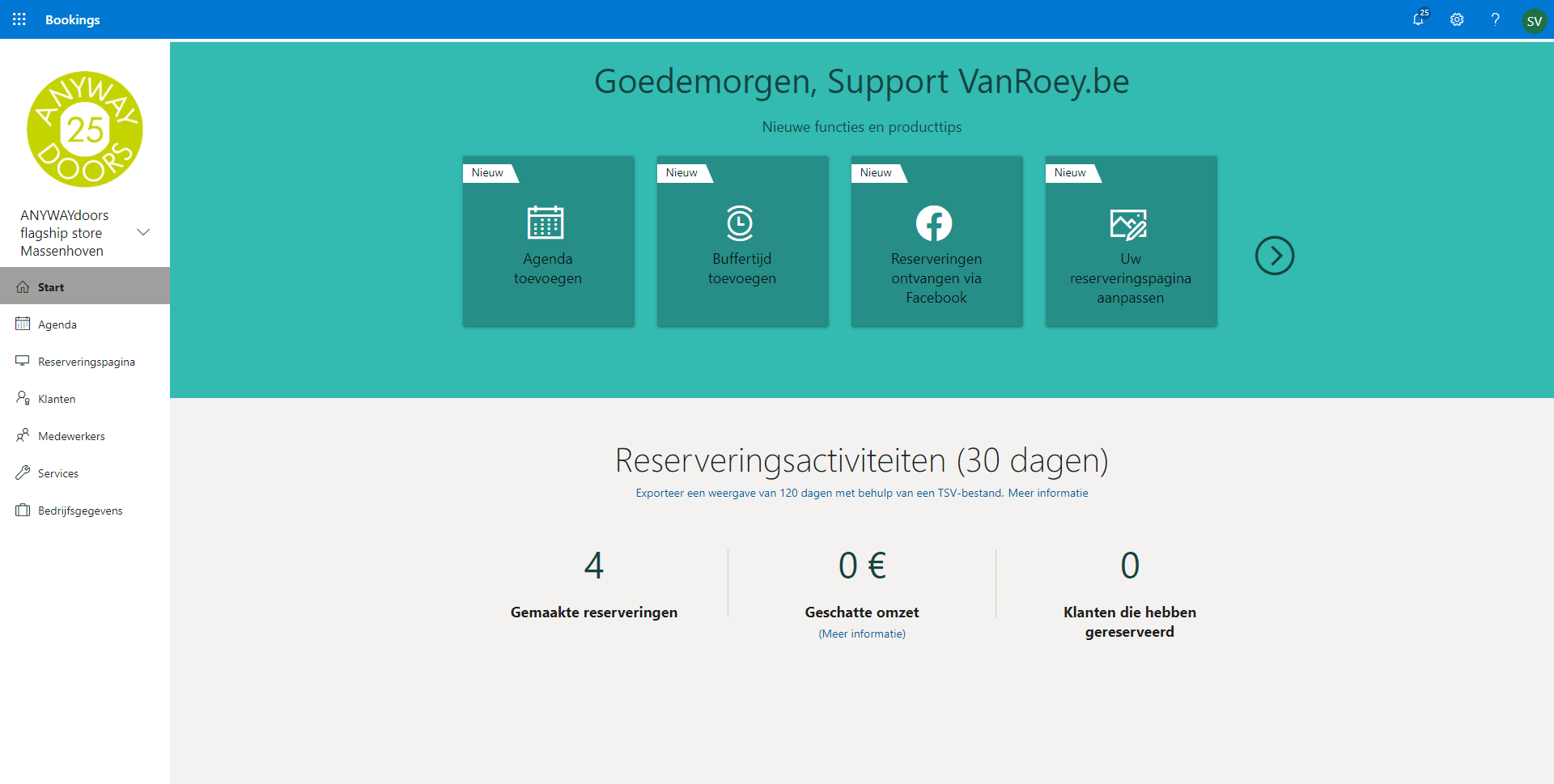Open the Agenda menu item
Screen dimensions: 1554x784
coord(85,324)
